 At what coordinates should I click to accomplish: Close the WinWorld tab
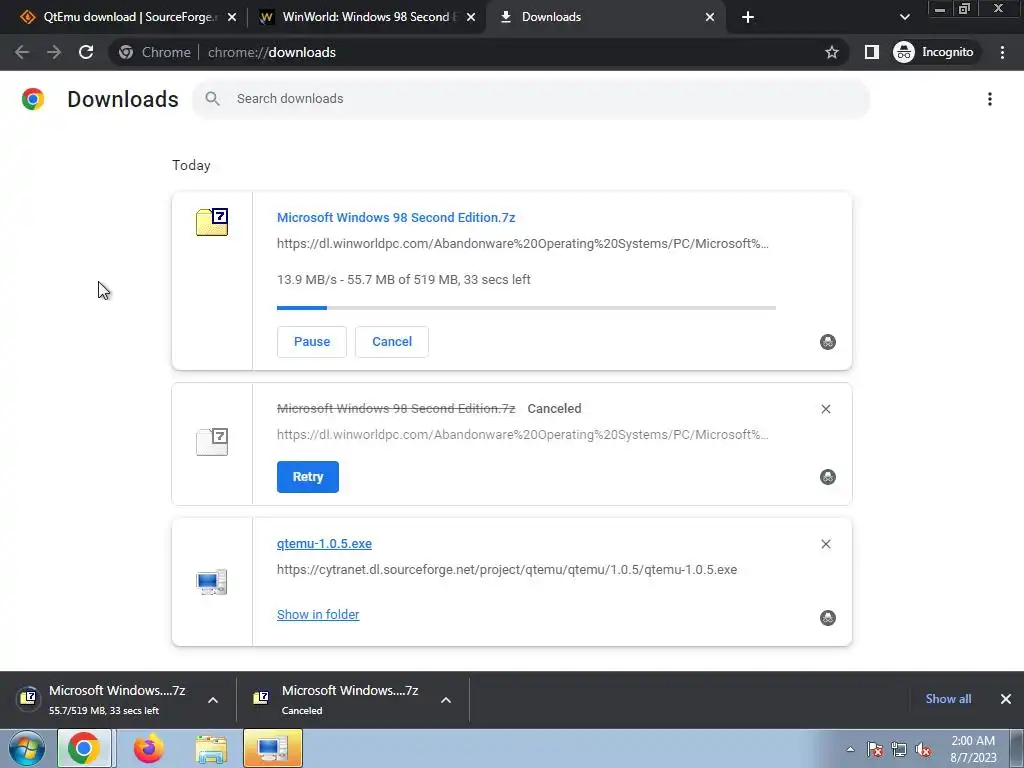pos(471,18)
